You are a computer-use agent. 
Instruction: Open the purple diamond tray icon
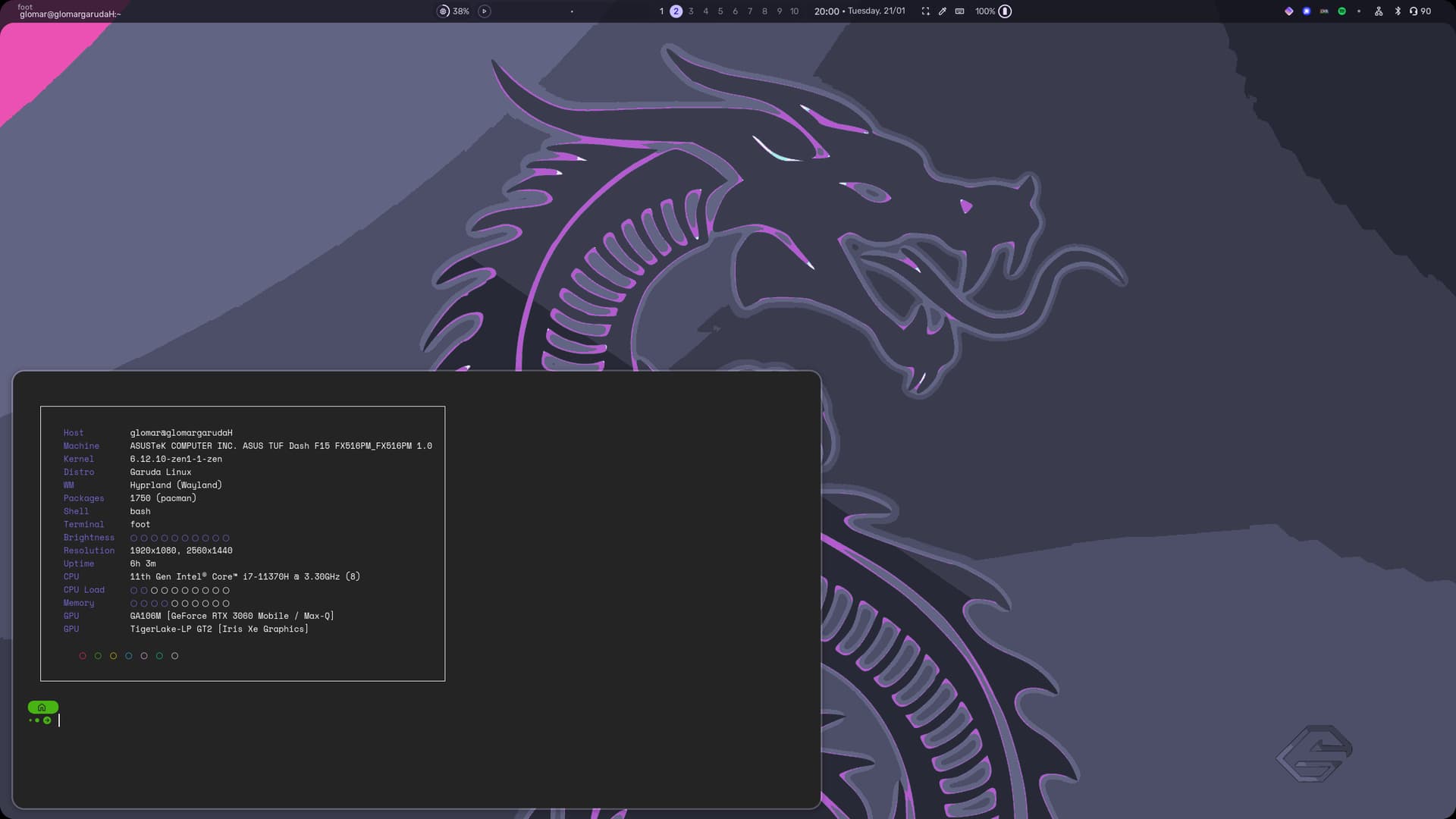tap(1289, 11)
